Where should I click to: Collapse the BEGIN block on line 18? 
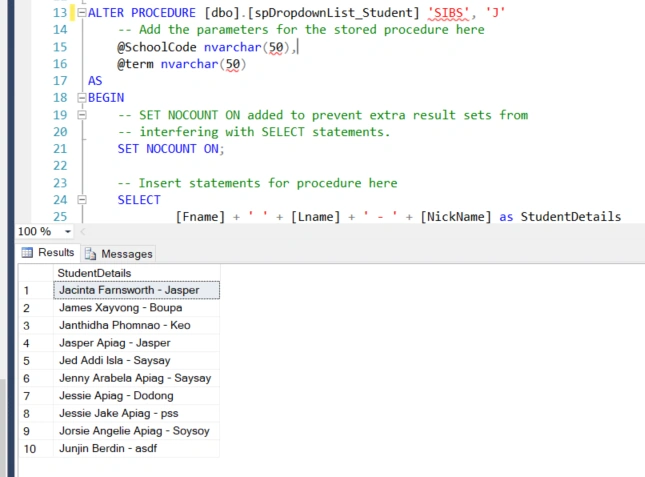tap(82, 98)
